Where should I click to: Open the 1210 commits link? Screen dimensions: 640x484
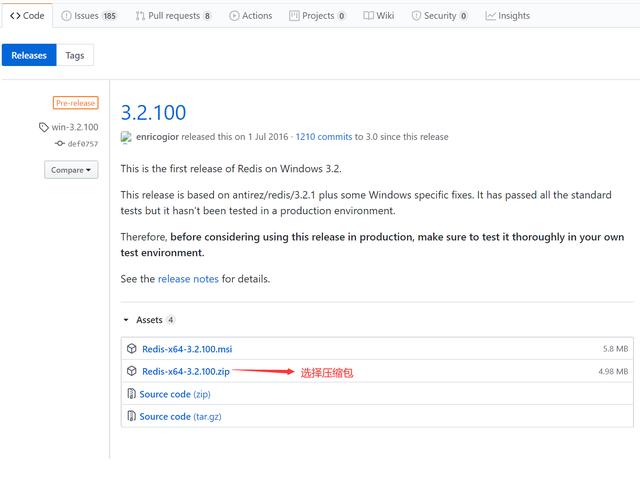tap(324, 137)
